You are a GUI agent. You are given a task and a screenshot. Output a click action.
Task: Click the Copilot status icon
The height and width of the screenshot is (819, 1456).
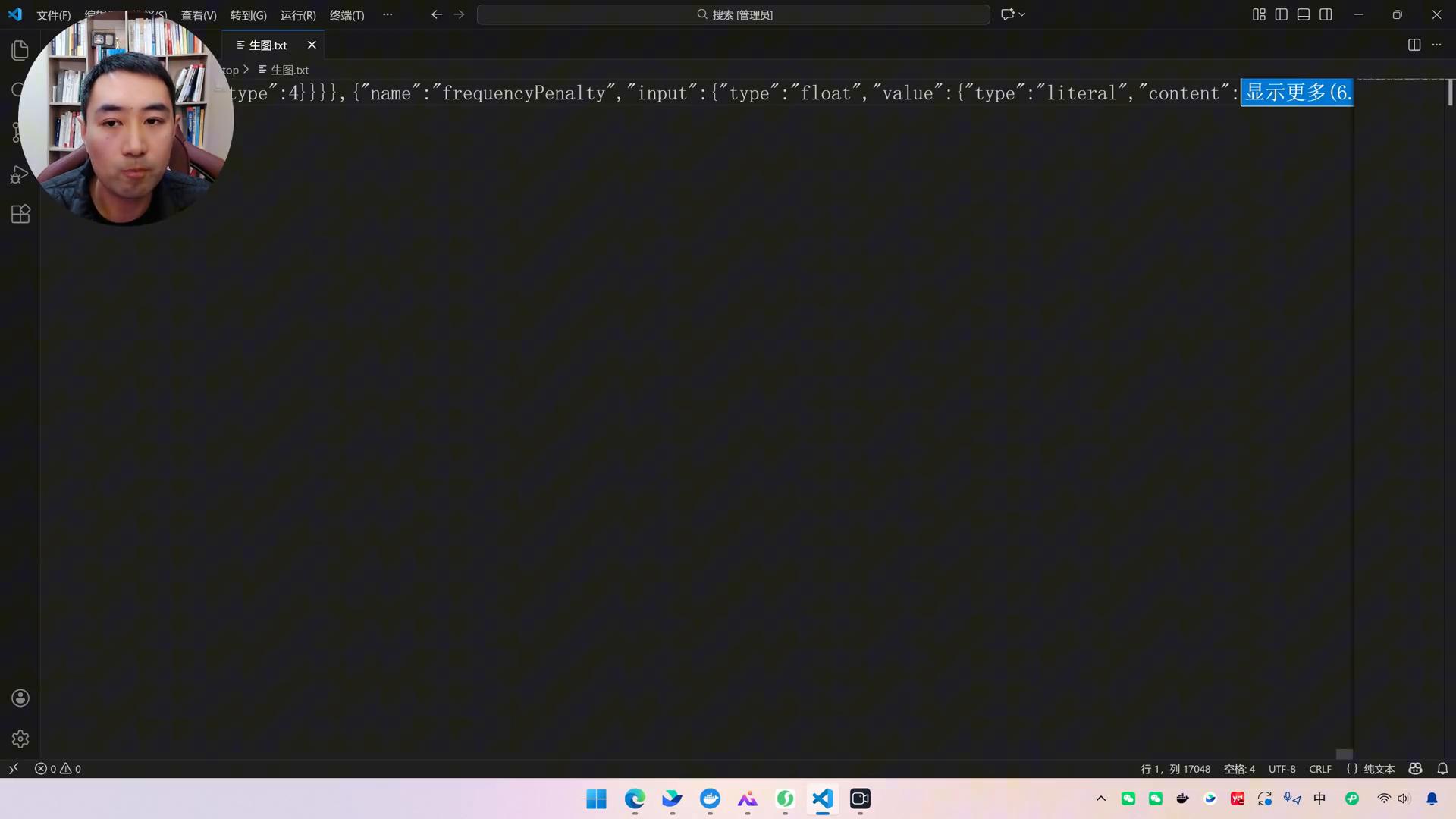1415,768
